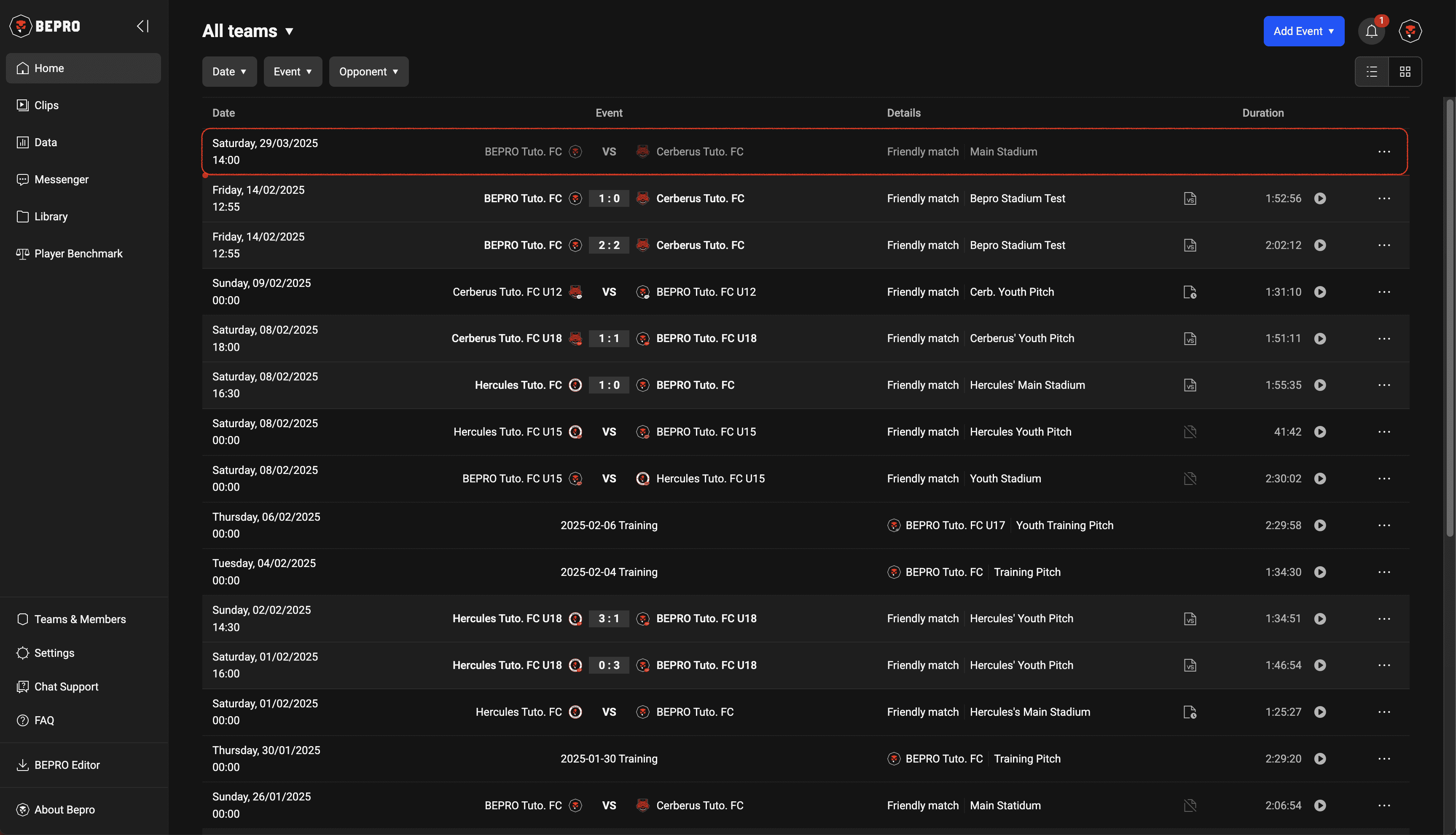Open match report icon for 2:02:12 row
Screen dimensions: 1456x835
(1190, 246)
